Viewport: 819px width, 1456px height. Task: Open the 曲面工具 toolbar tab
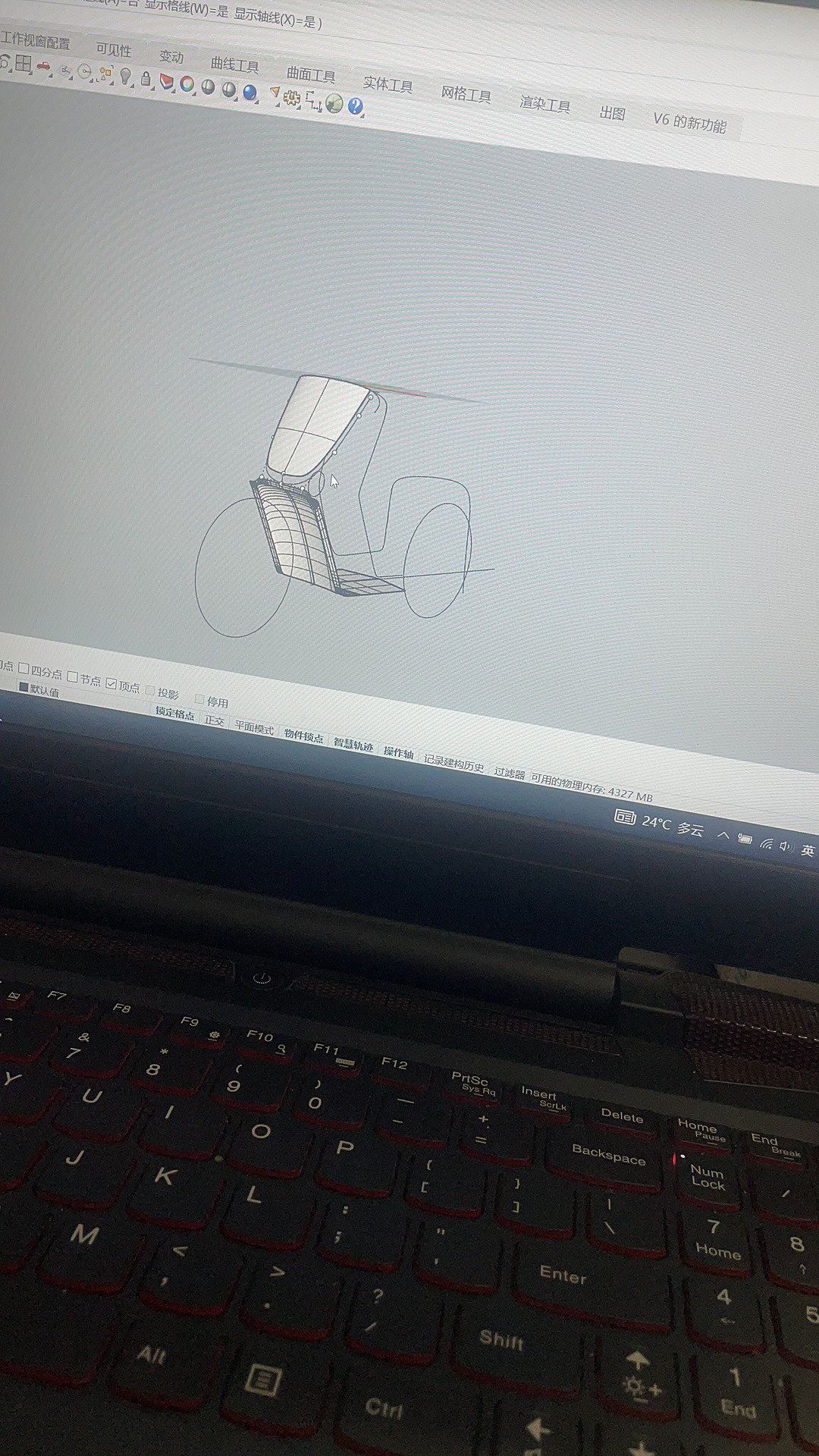coord(311,74)
